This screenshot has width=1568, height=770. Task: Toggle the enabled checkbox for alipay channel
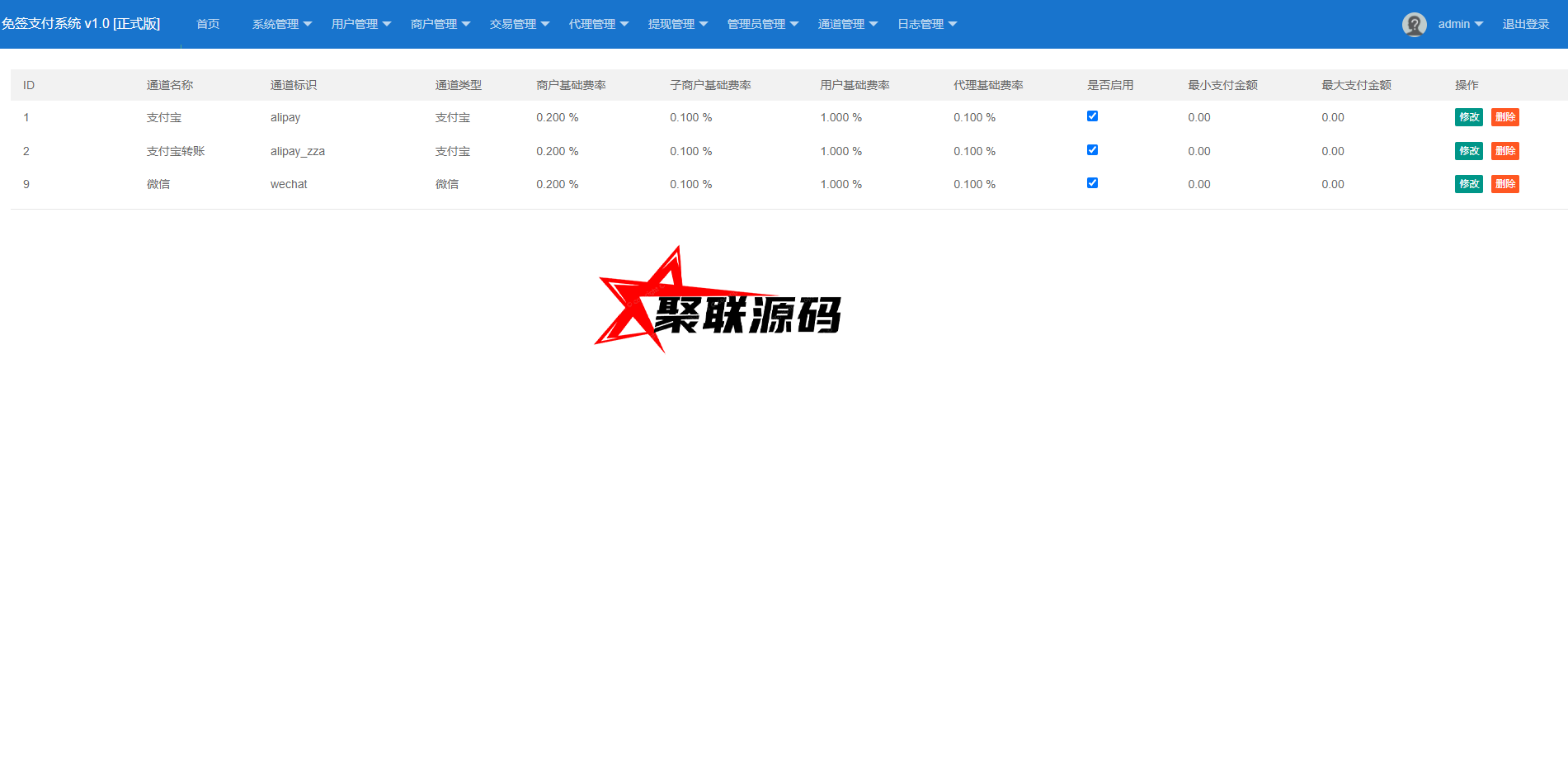click(x=1092, y=116)
